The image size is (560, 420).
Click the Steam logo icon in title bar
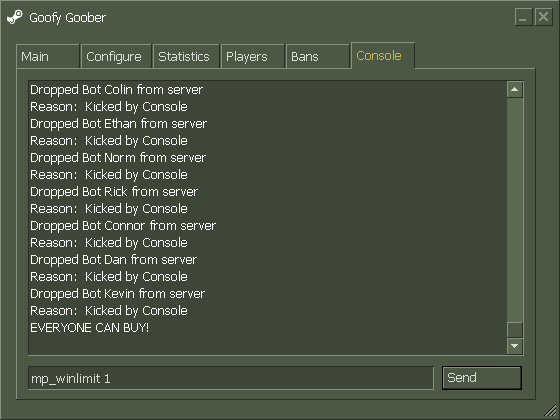[15, 17]
